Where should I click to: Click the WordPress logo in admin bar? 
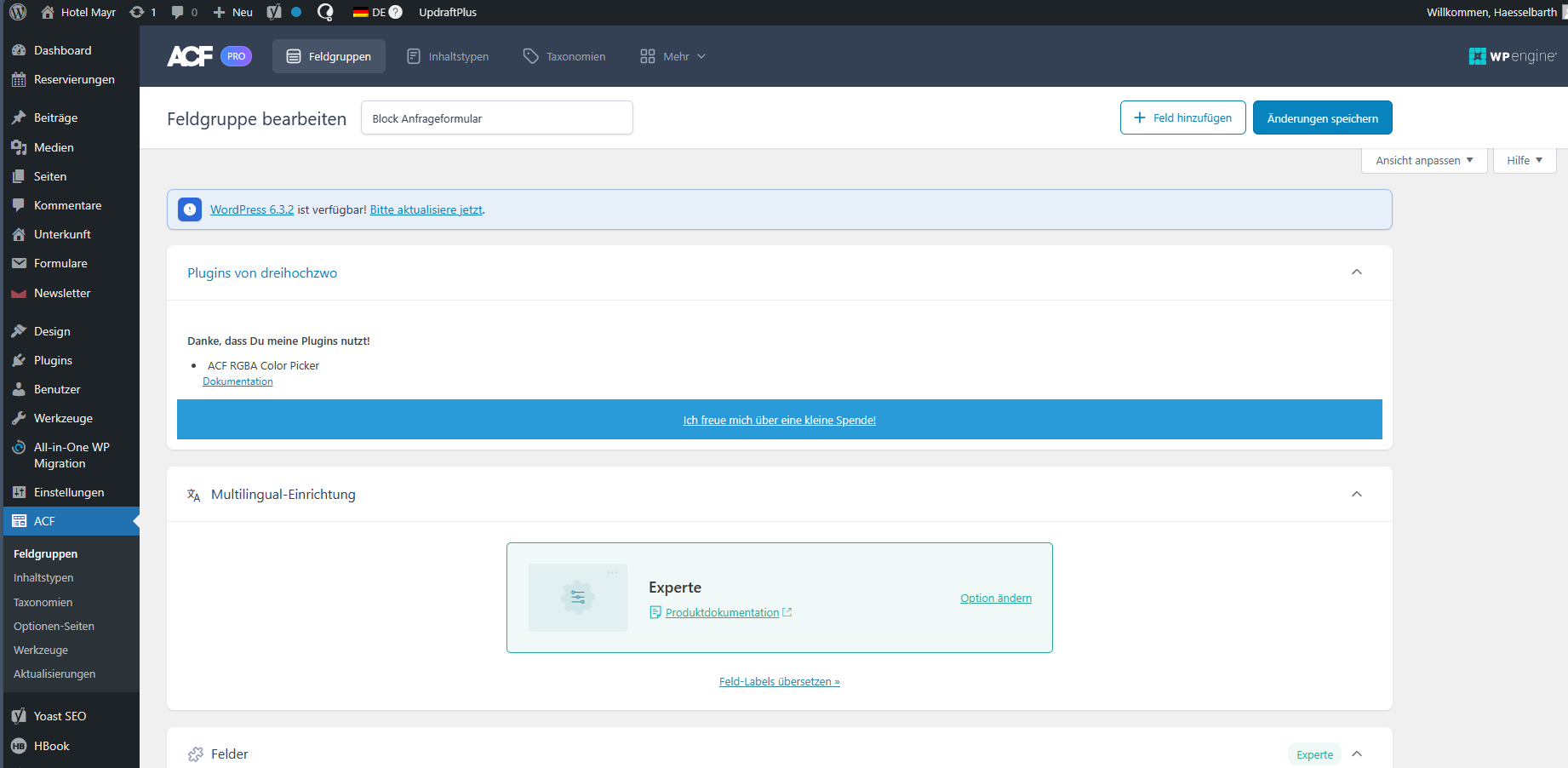18,12
